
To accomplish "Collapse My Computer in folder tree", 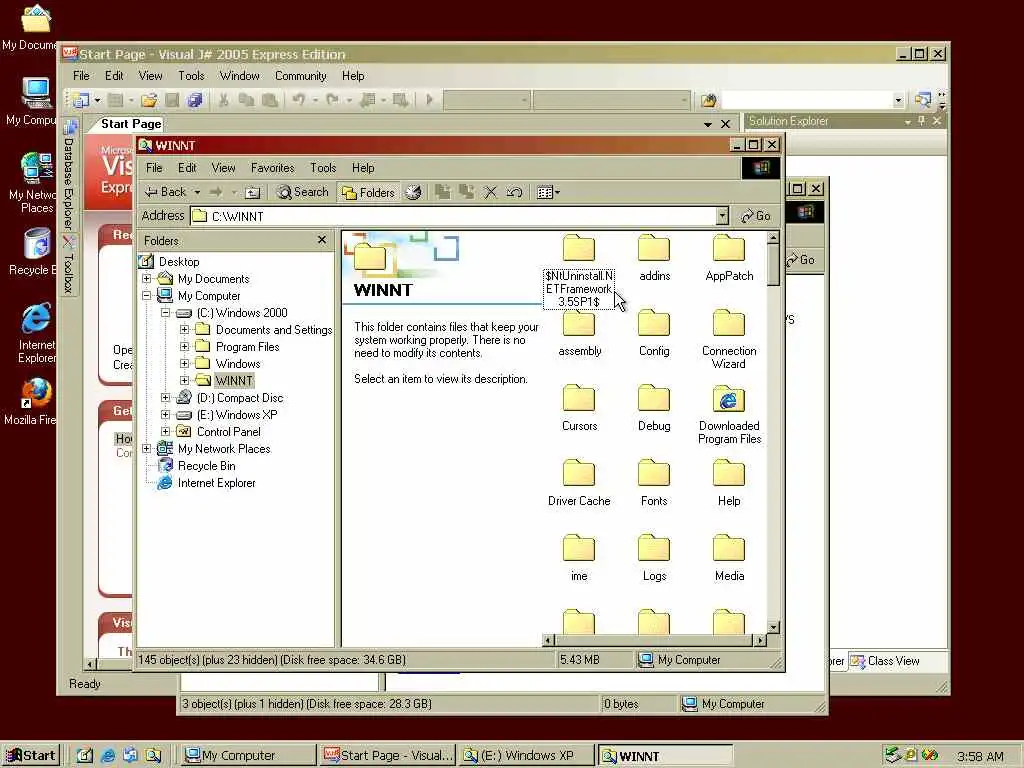I will [147, 296].
